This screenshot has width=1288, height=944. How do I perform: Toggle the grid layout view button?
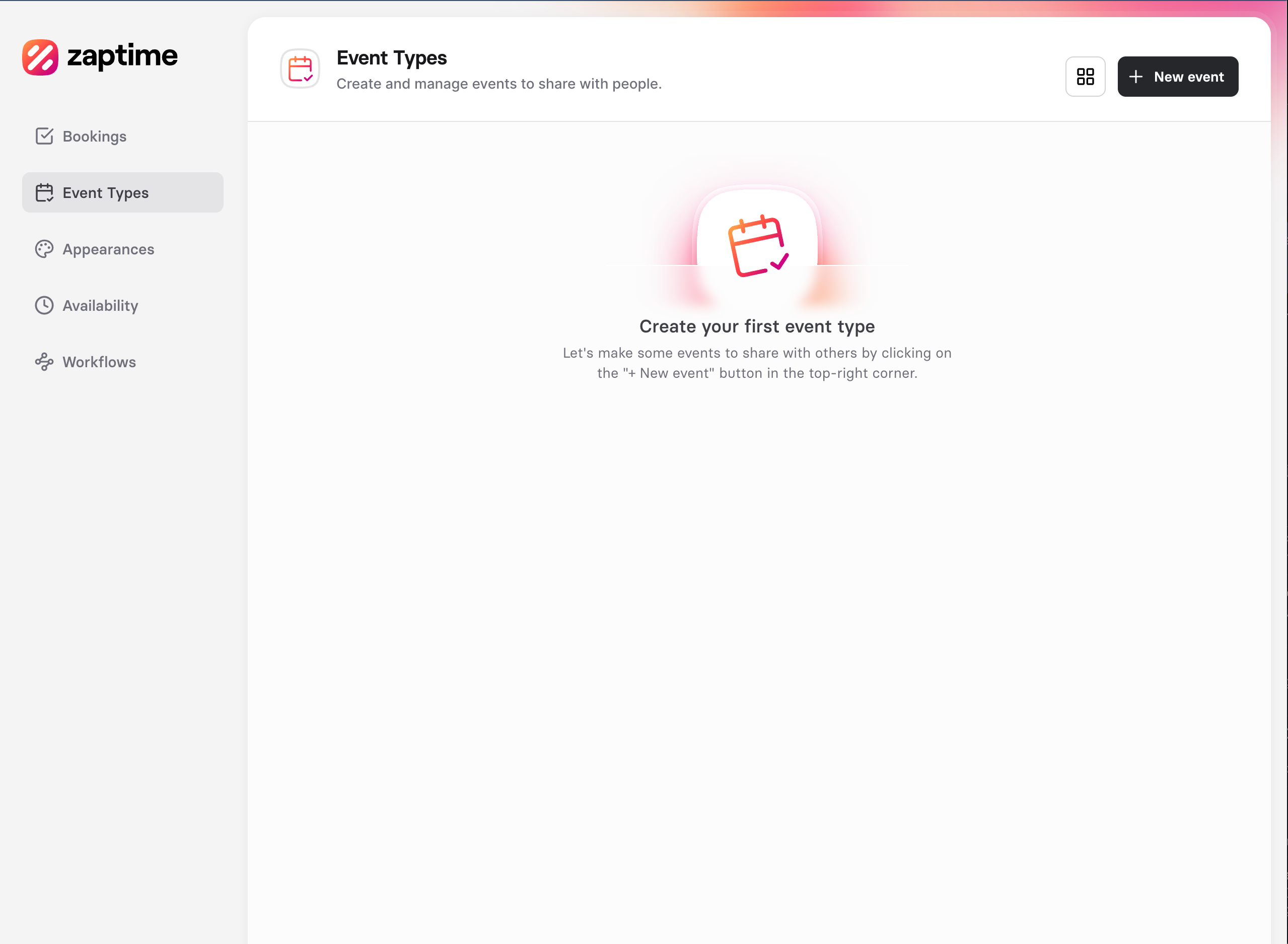tap(1085, 76)
